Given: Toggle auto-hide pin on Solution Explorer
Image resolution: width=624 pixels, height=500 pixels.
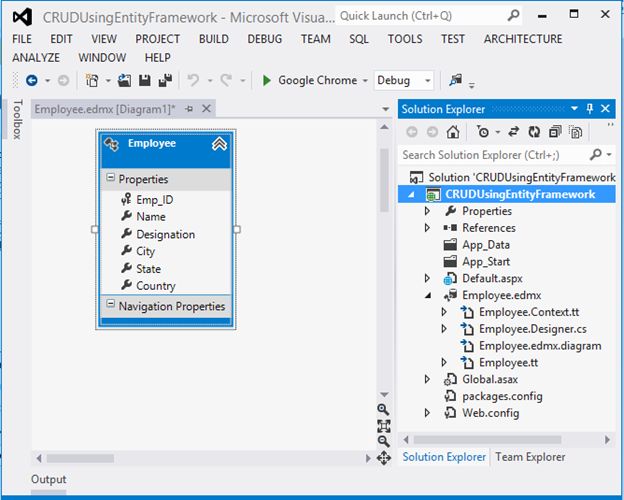Looking at the screenshot, I should point(590,108).
